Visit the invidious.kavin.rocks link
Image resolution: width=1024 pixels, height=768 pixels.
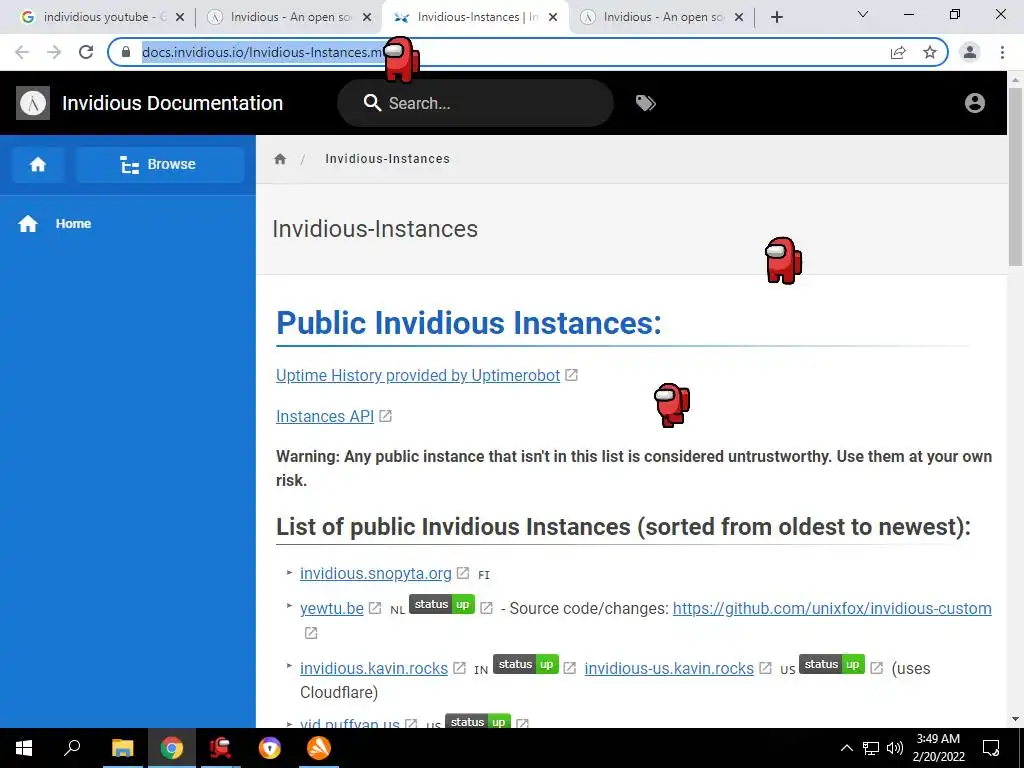tap(374, 668)
